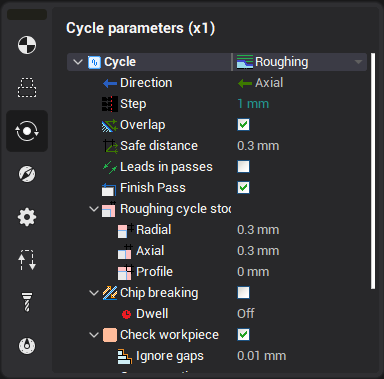Collapse the Chip breaking group
Screen dimensions: 384x379
94,293
